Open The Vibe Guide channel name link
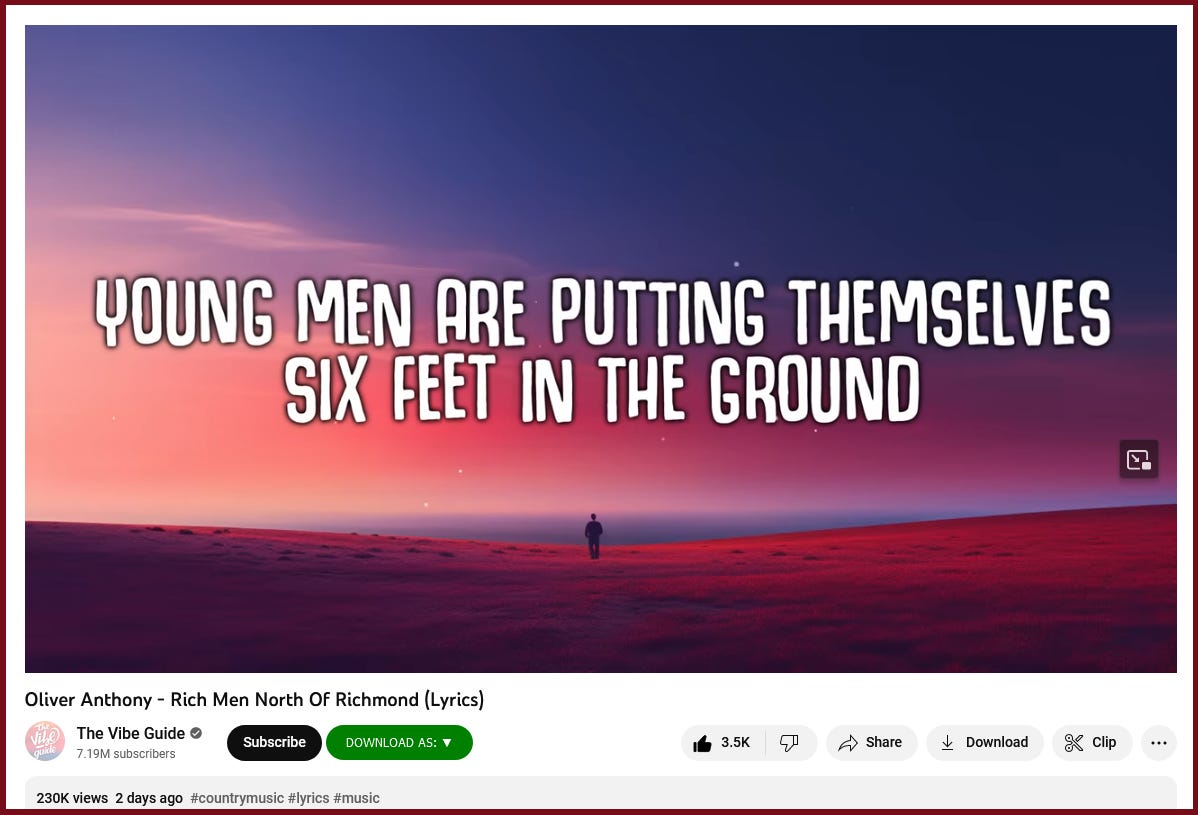 click(131, 733)
